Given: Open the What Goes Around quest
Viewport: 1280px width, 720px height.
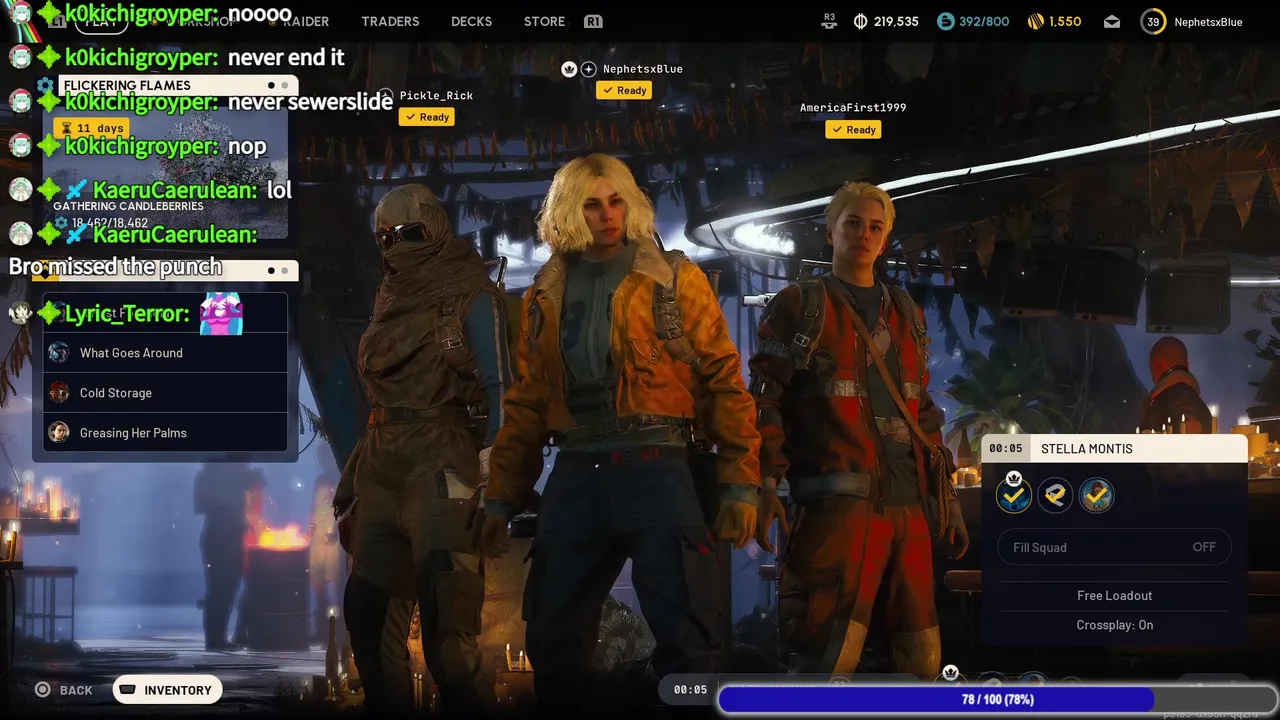Looking at the screenshot, I should point(165,353).
